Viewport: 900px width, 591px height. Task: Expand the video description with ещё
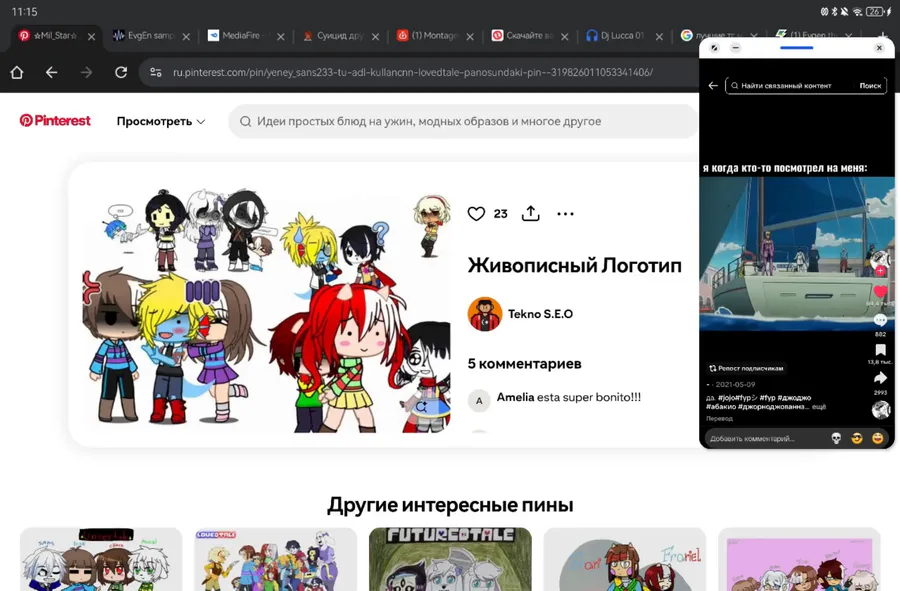tap(819, 406)
